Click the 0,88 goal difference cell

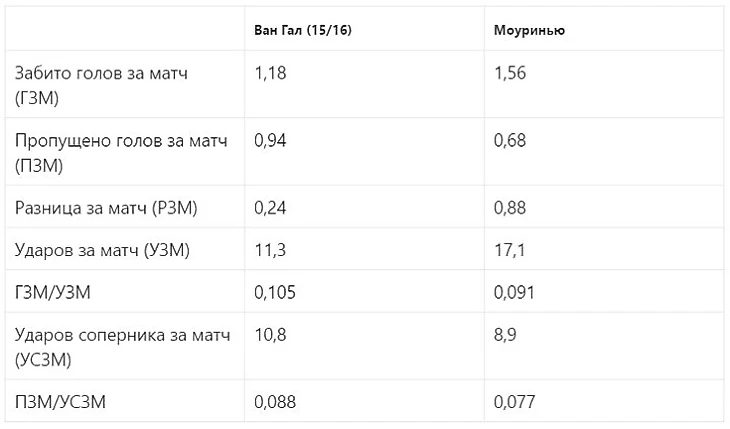click(x=510, y=208)
